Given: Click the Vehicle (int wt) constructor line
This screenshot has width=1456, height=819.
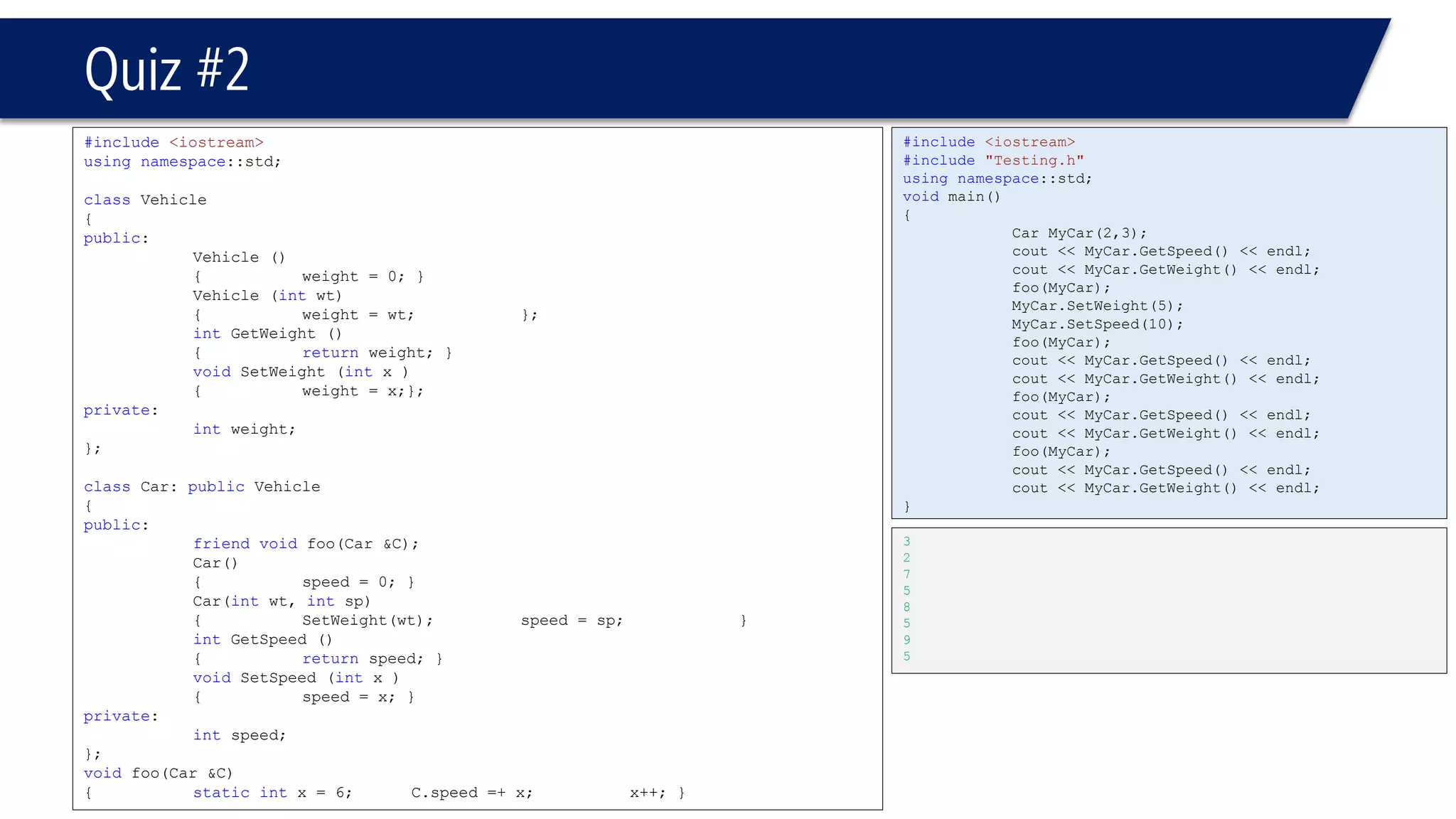Looking at the screenshot, I should (x=267, y=296).
